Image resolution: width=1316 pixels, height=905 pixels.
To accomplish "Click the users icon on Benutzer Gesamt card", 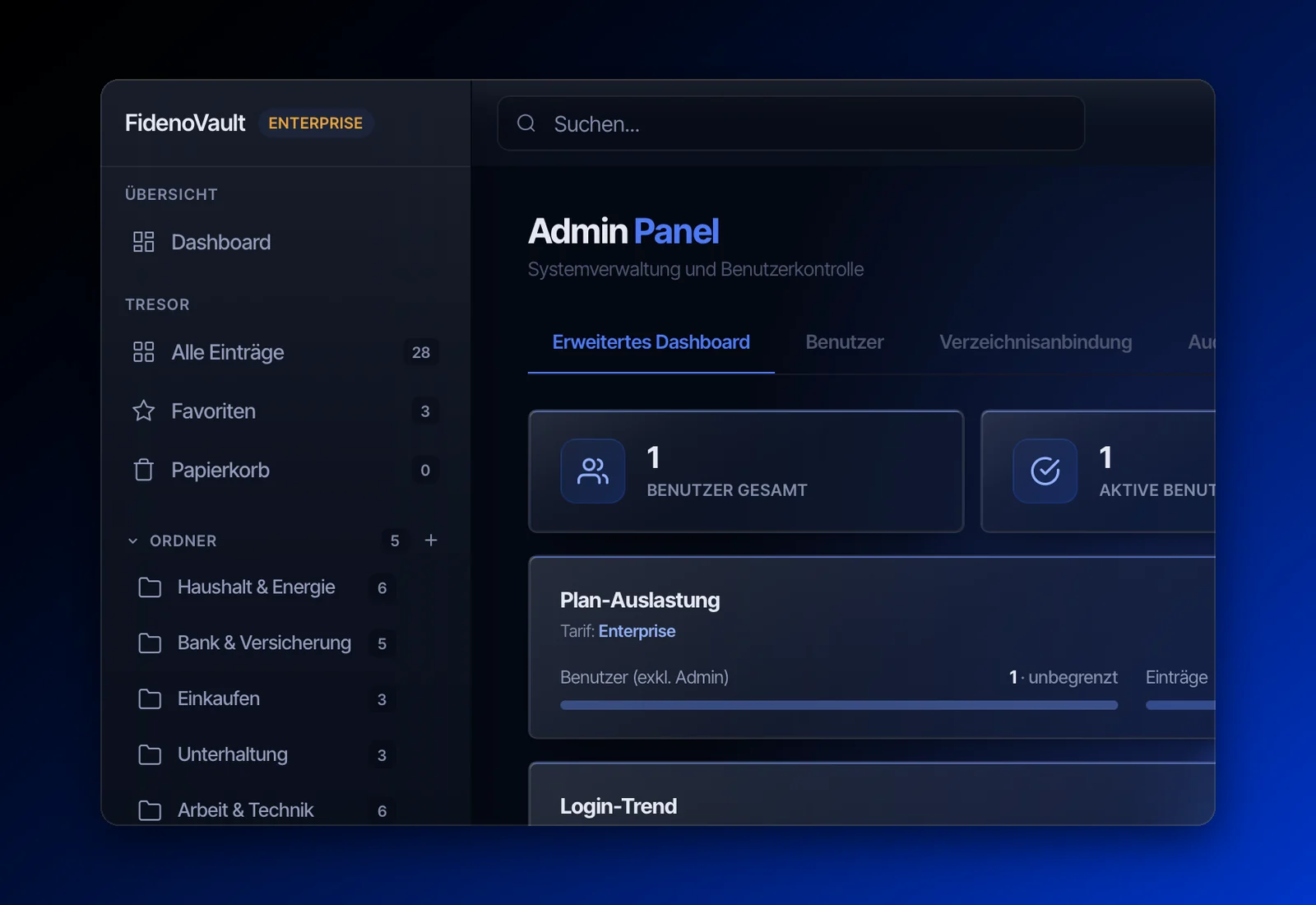I will [x=593, y=471].
